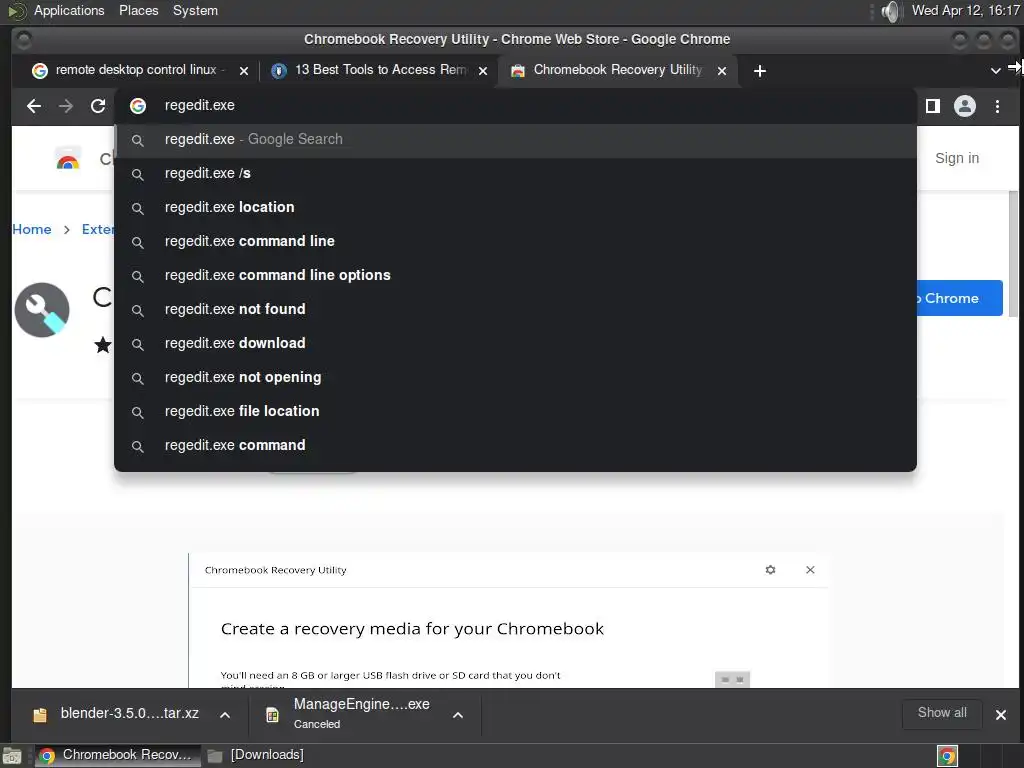
Task: Click Show all downloads button
Action: point(942,713)
